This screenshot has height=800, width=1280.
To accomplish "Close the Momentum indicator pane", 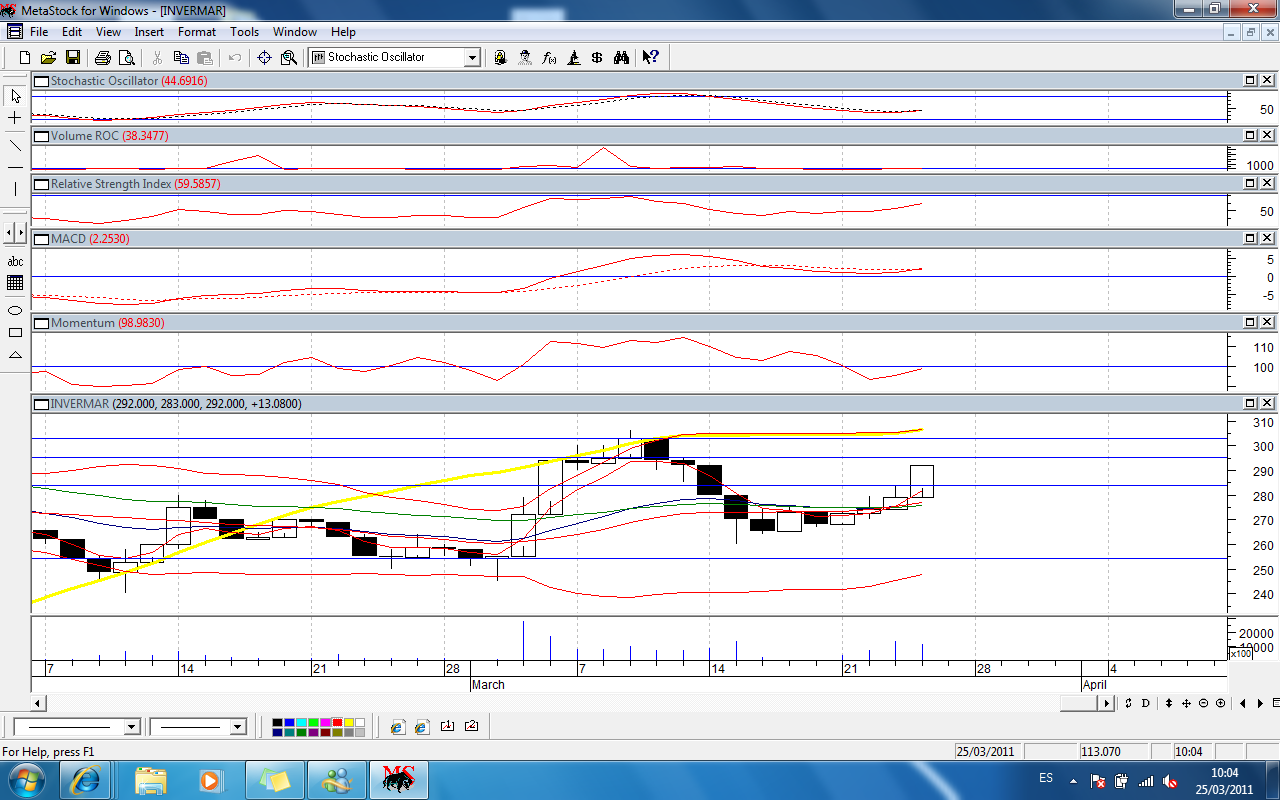I will click(1267, 323).
